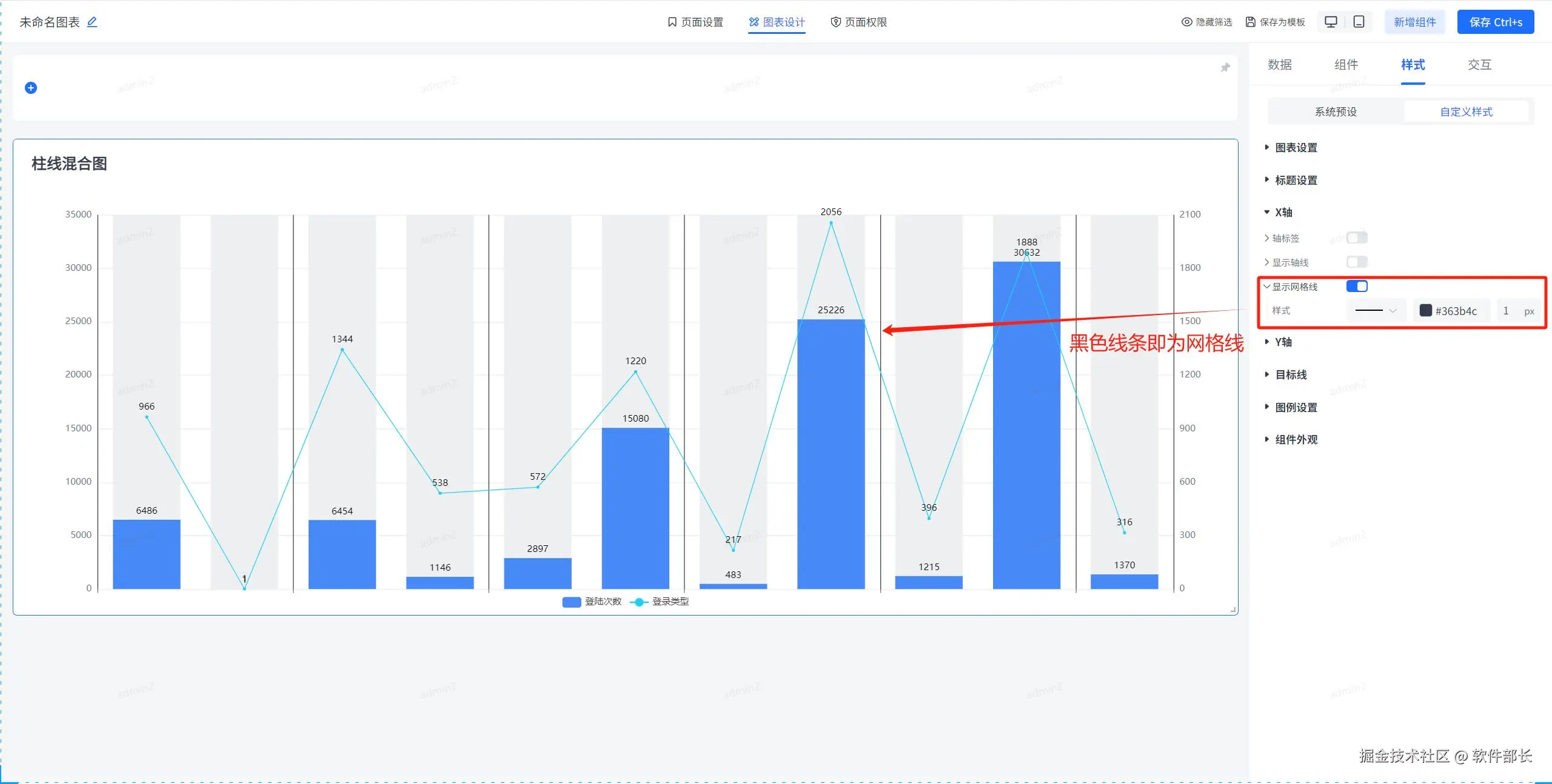The image size is (1552, 784).
Task: Expand the Y轴 section
Action: (1283, 342)
